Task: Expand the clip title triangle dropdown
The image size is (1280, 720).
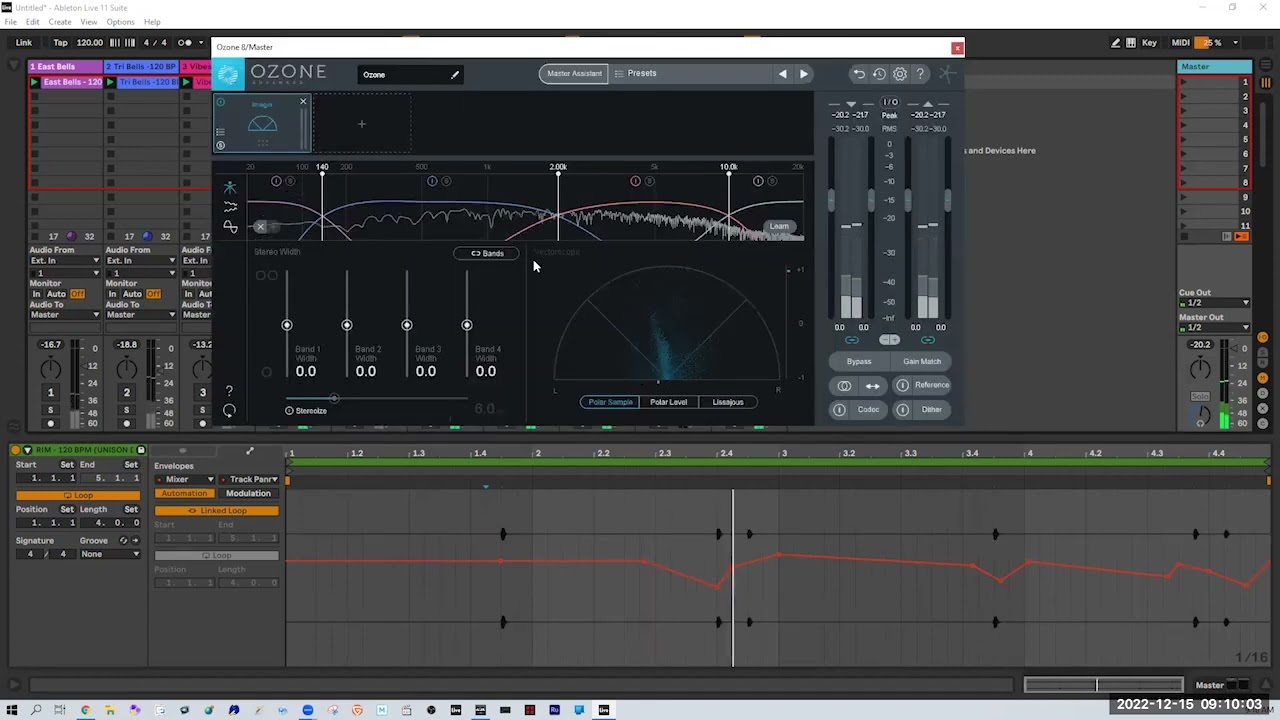Action: (27, 450)
